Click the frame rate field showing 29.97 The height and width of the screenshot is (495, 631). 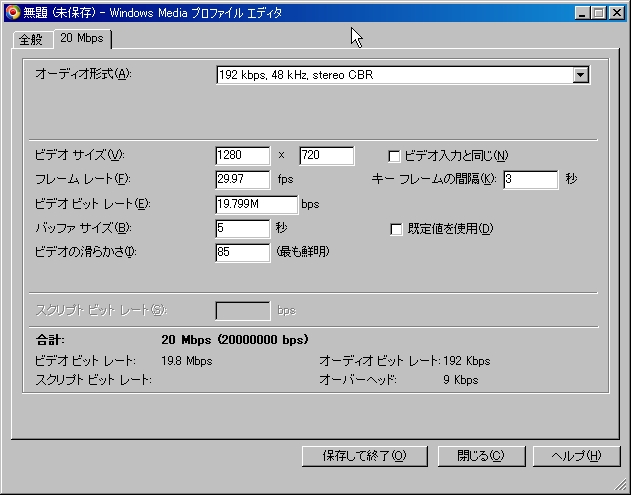point(243,179)
